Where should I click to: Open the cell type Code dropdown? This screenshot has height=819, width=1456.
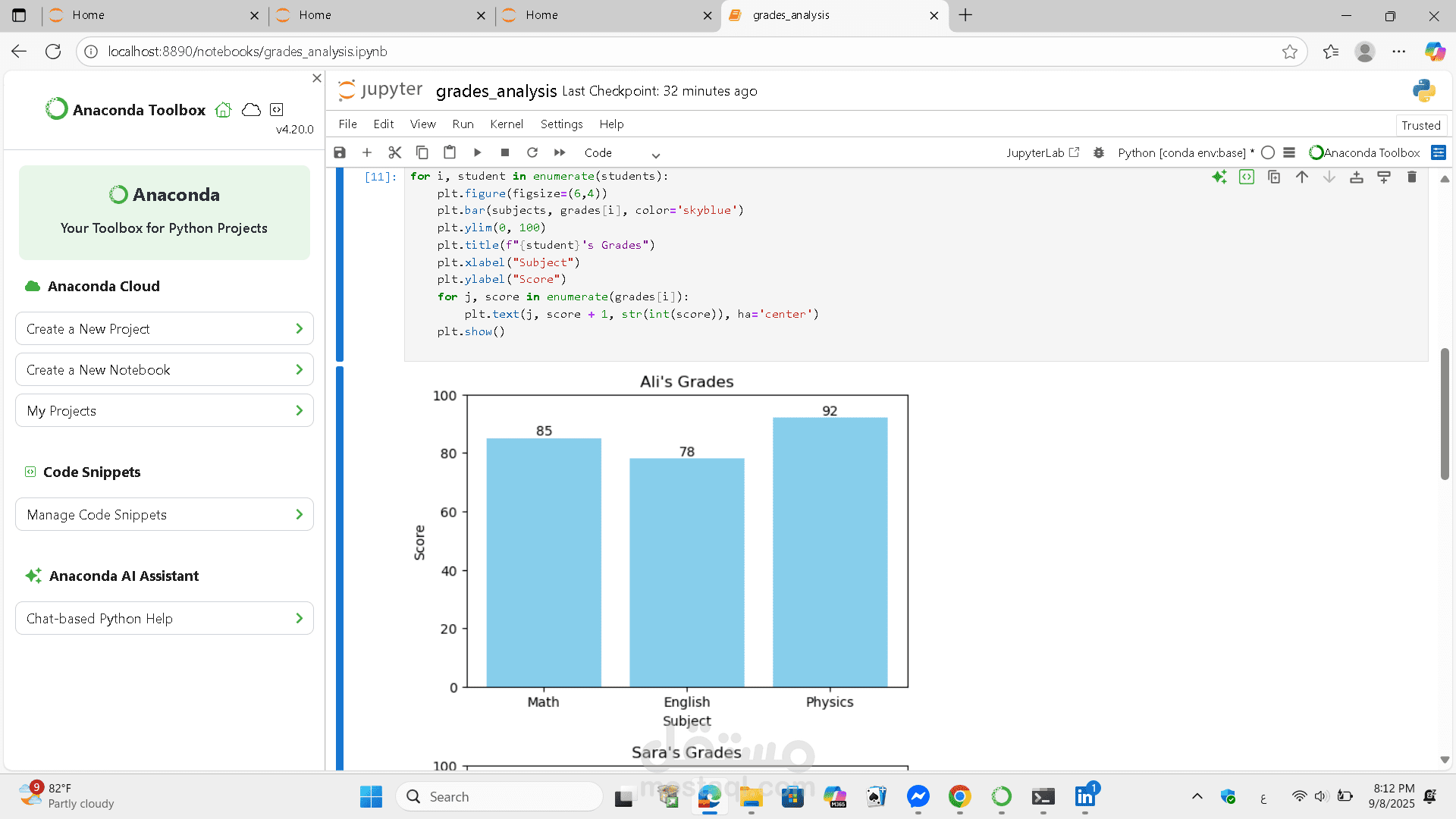point(622,153)
